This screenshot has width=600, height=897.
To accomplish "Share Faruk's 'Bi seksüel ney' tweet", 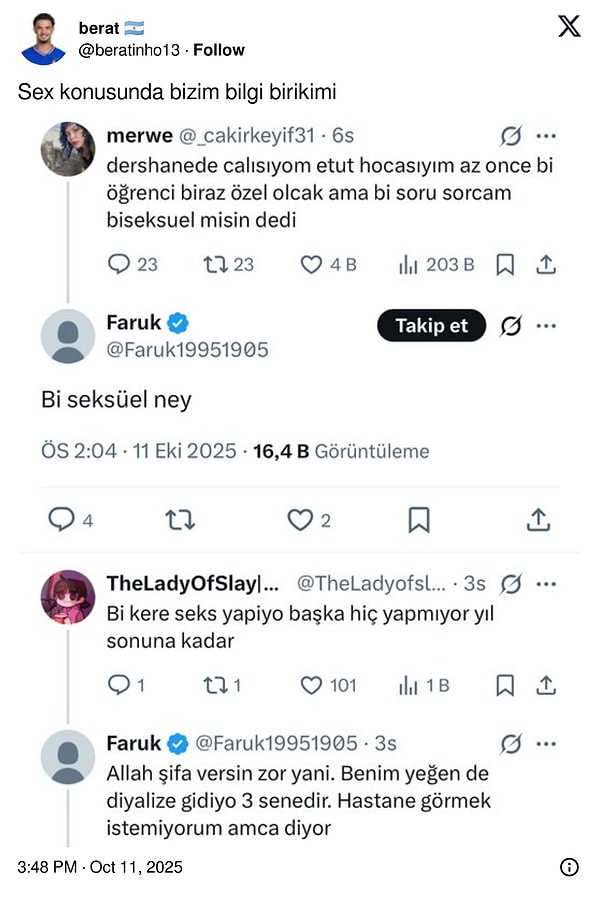I will pos(539,518).
